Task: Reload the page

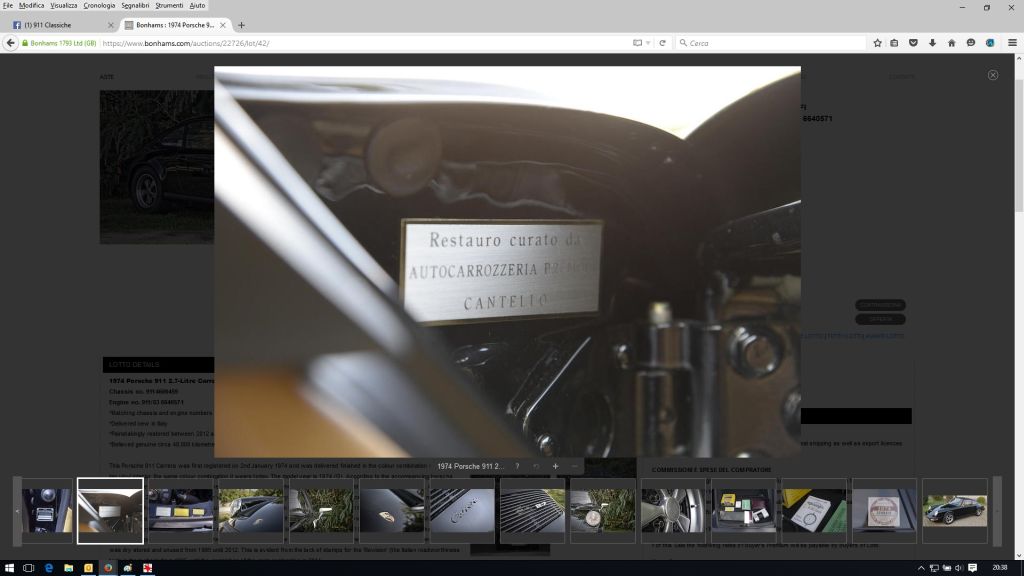Action: 662,43
